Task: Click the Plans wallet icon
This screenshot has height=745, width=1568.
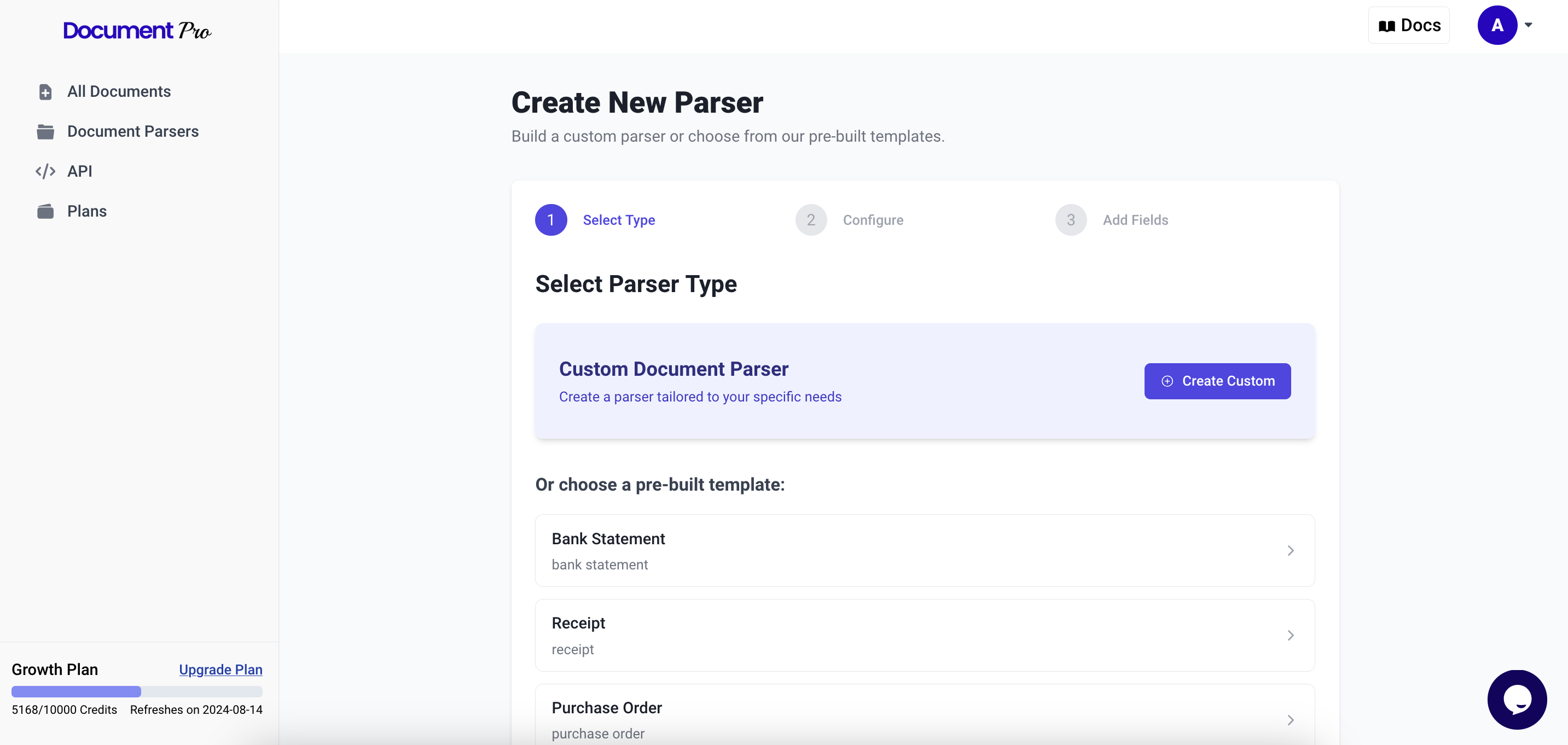Action: coord(45,211)
